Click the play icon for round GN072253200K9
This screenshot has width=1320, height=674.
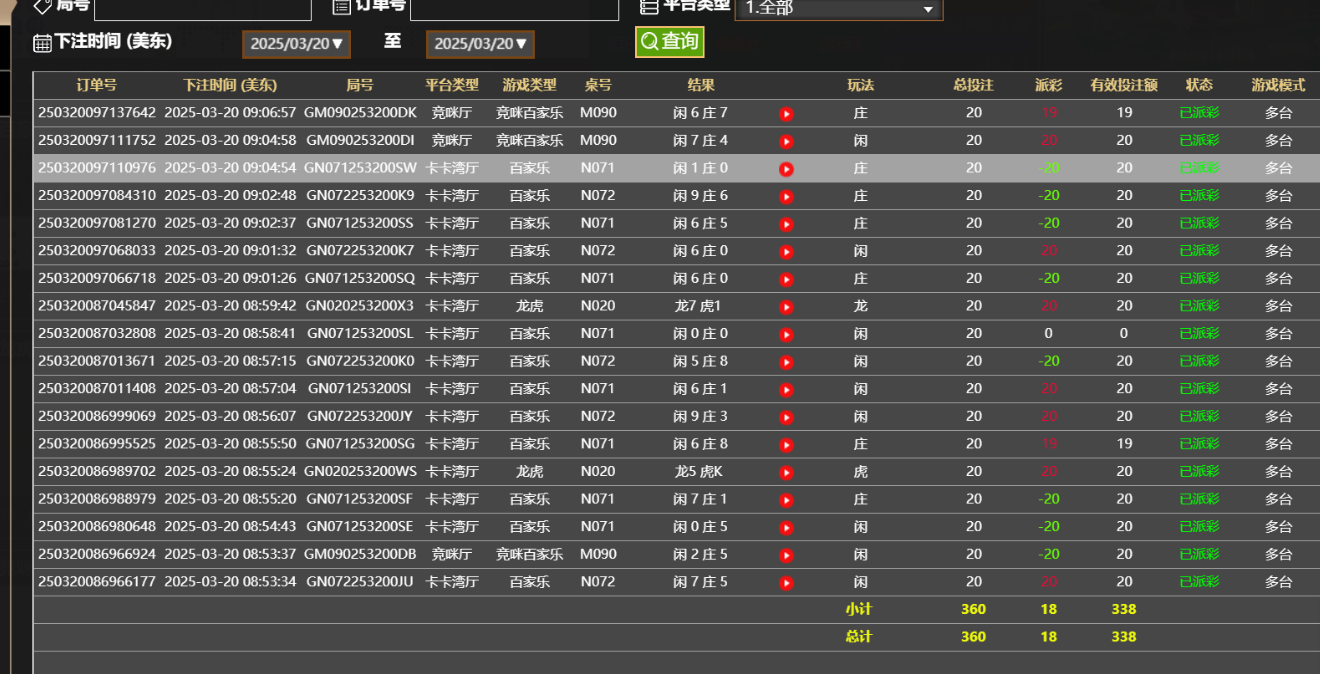786,197
